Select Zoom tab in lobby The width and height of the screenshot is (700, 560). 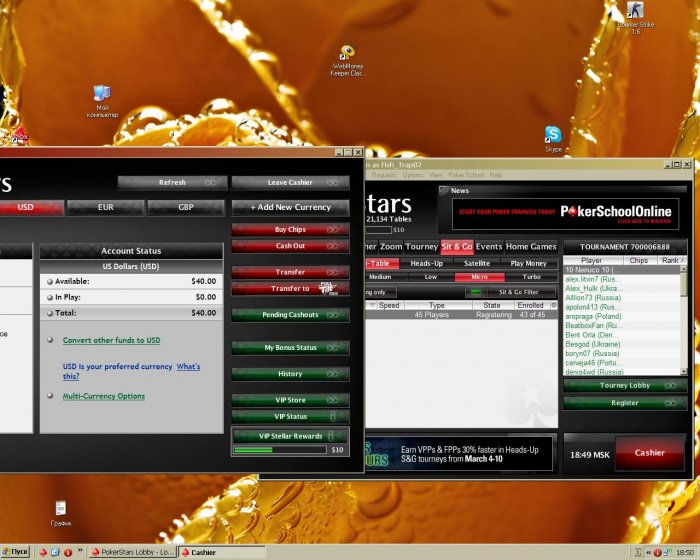click(x=391, y=247)
